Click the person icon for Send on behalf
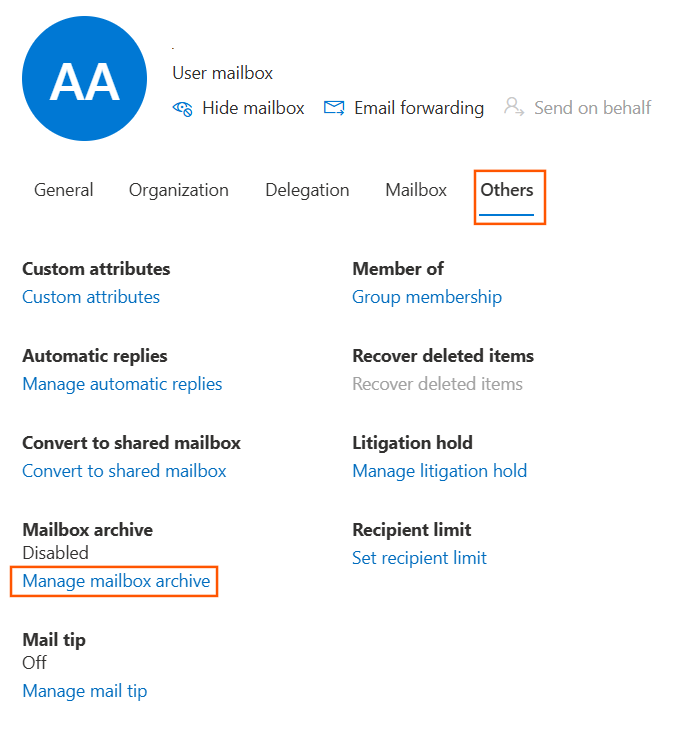Viewport: 676px width, 732px height. (514, 107)
